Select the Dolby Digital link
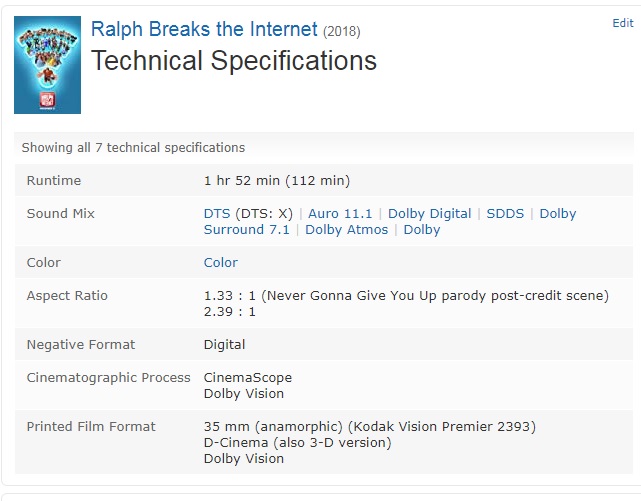The image size is (641, 501). click(430, 214)
